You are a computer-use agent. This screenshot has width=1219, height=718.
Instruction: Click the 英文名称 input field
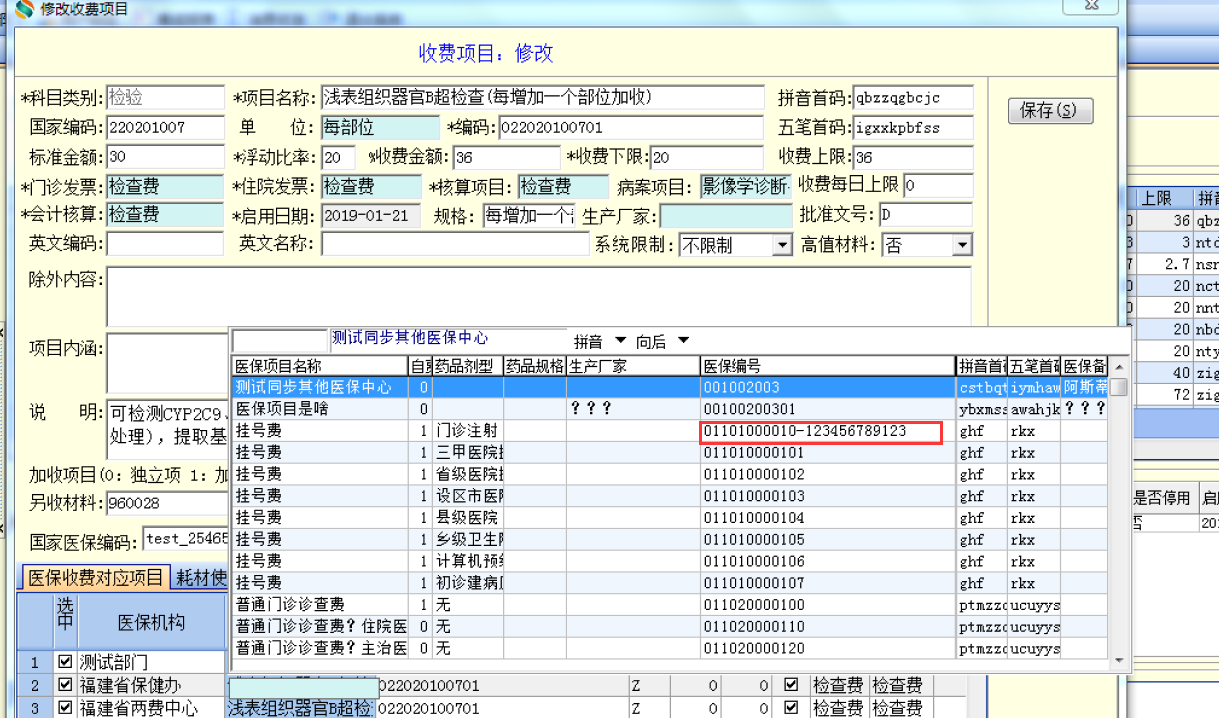[455, 244]
